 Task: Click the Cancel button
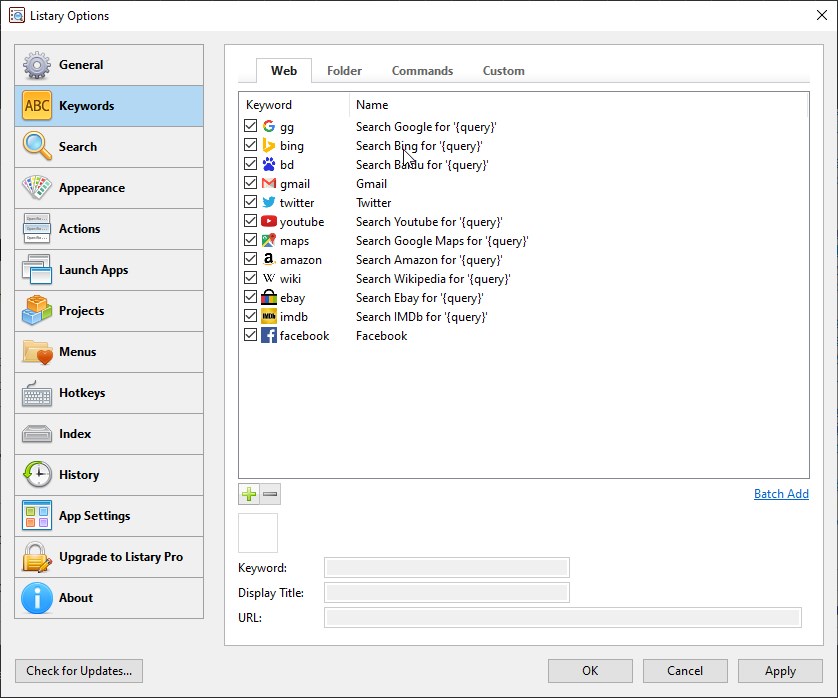coord(685,671)
